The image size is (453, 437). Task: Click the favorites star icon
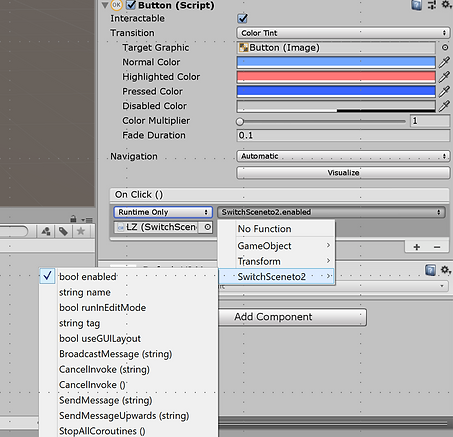pos(81,231)
